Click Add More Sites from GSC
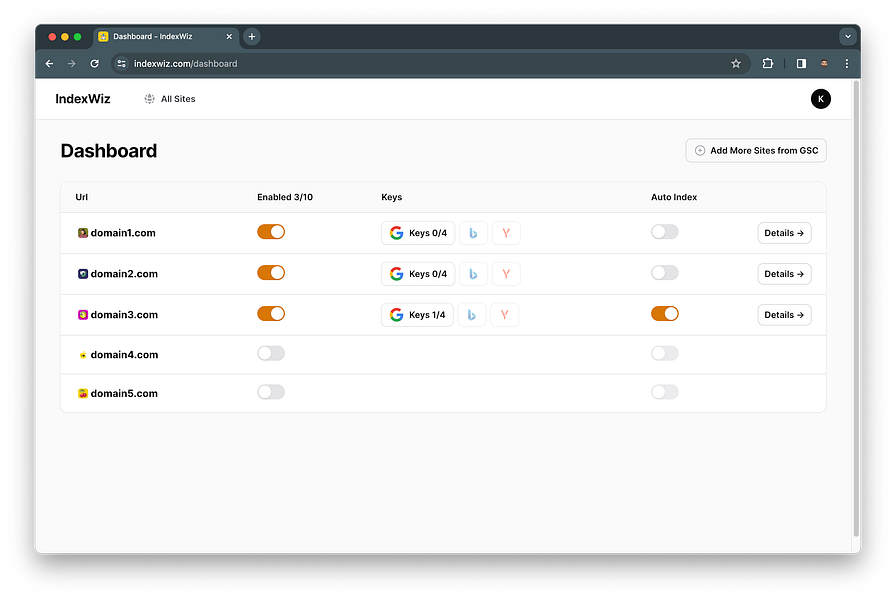The height and width of the screenshot is (600, 896). tap(756, 150)
